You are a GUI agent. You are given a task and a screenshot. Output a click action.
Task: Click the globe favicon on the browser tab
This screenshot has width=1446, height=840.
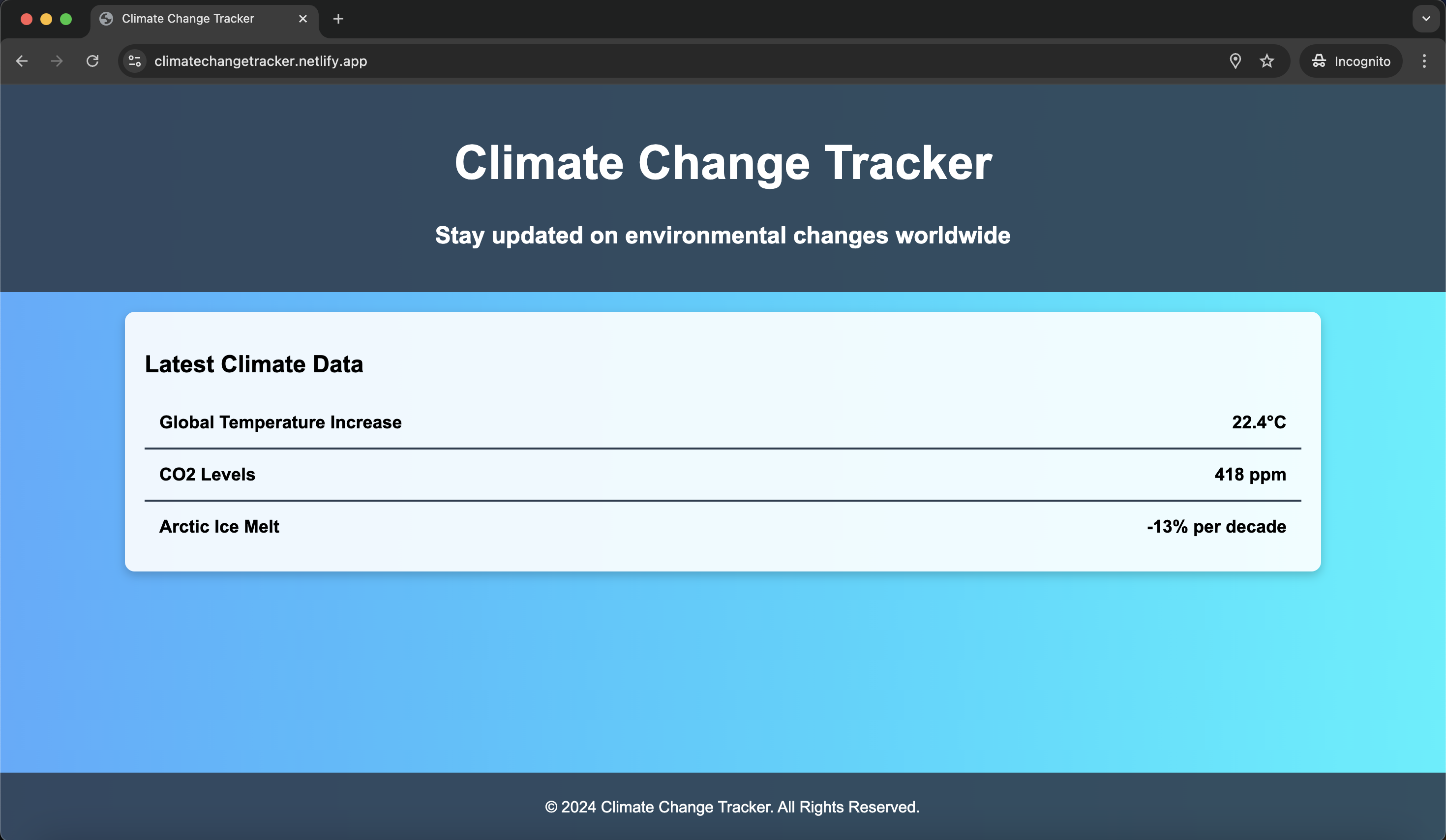coord(106,18)
